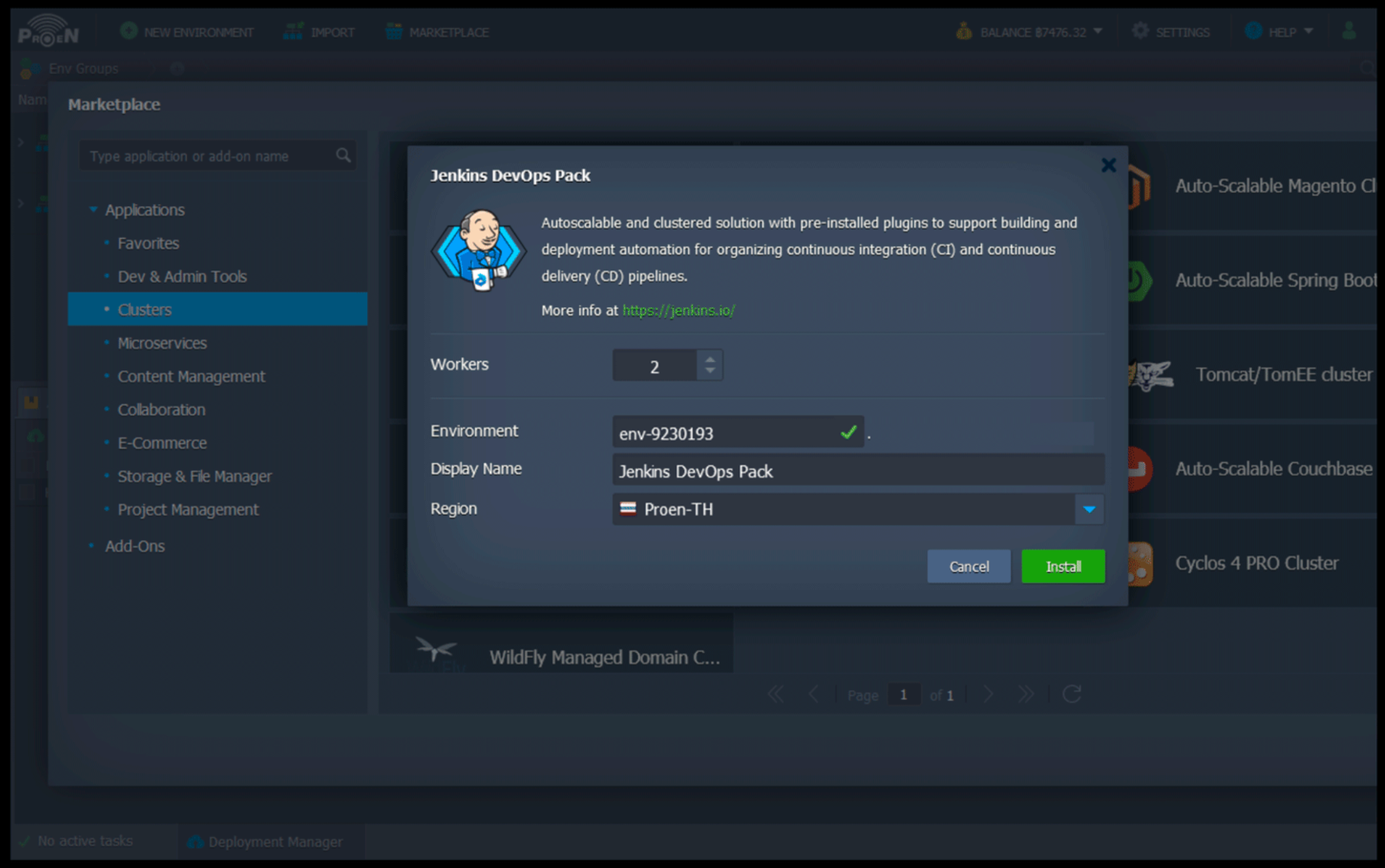This screenshot has height=868, width=1385.
Task: Open the Balance dropdown
Action: 1030,32
